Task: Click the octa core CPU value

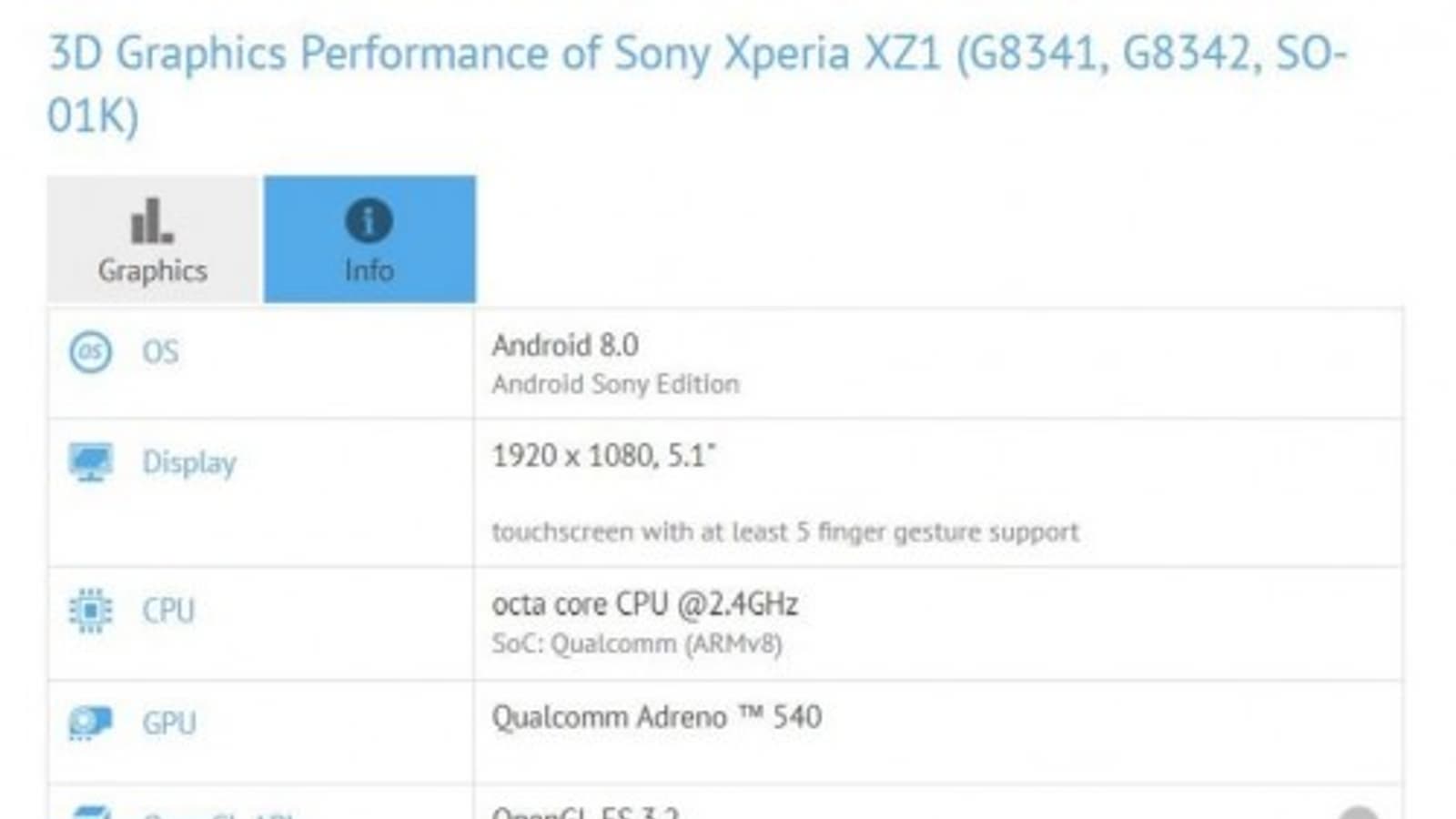Action: tap(644, 604)
